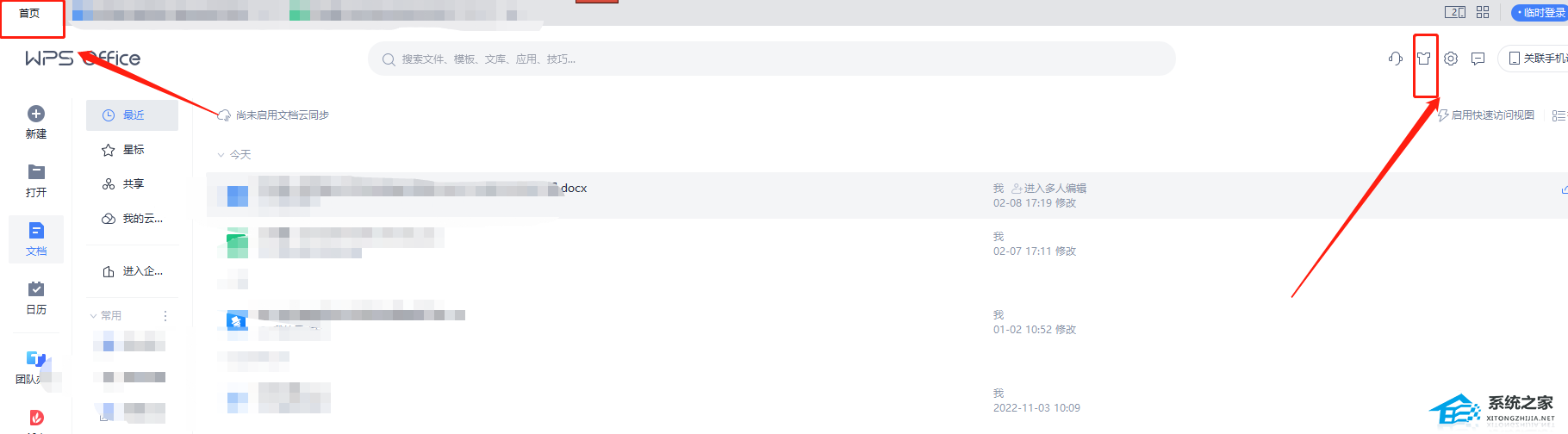This screenshot has width=1568, height=434.
Task: Open the app grid icon in title bar
Action: (x=1483, y=12)
